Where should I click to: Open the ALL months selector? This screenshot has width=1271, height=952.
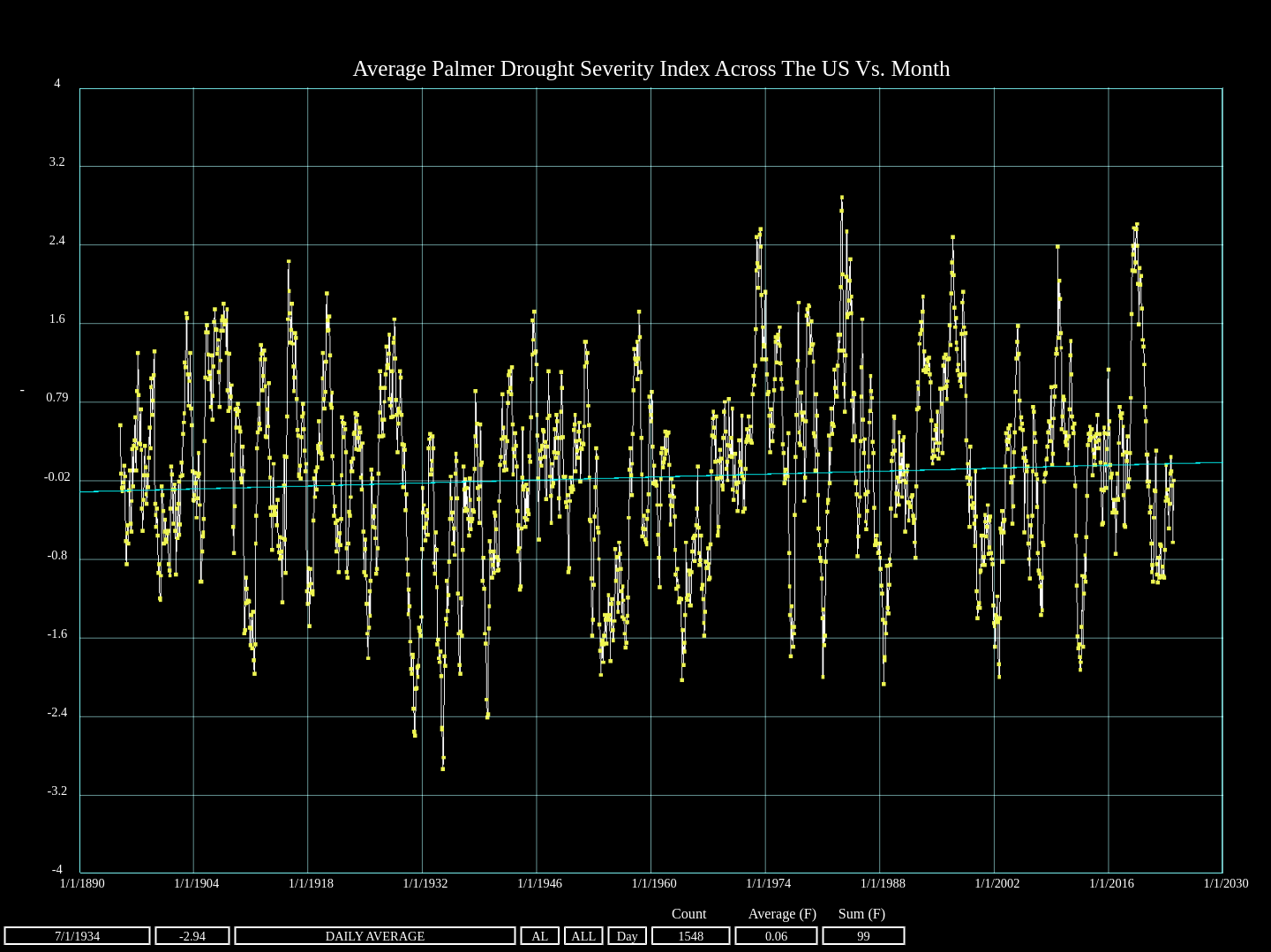tap(583, 936)
